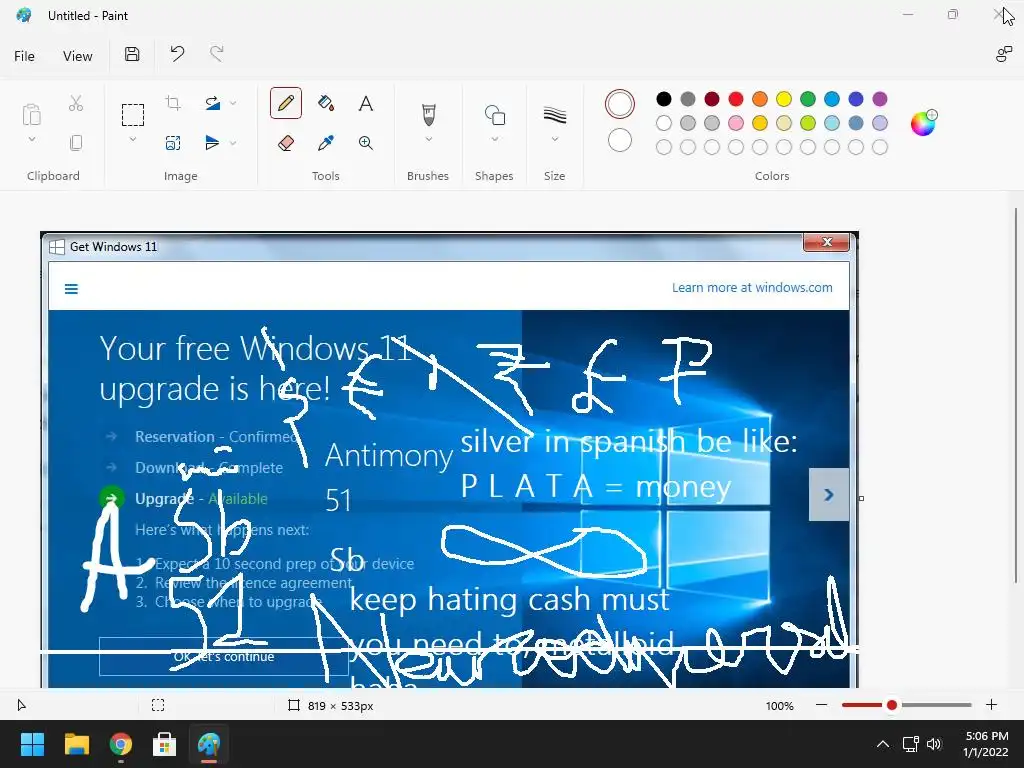Select the Brushes tool
This screenshot has height=768, width=1024.
pos(428,115)
